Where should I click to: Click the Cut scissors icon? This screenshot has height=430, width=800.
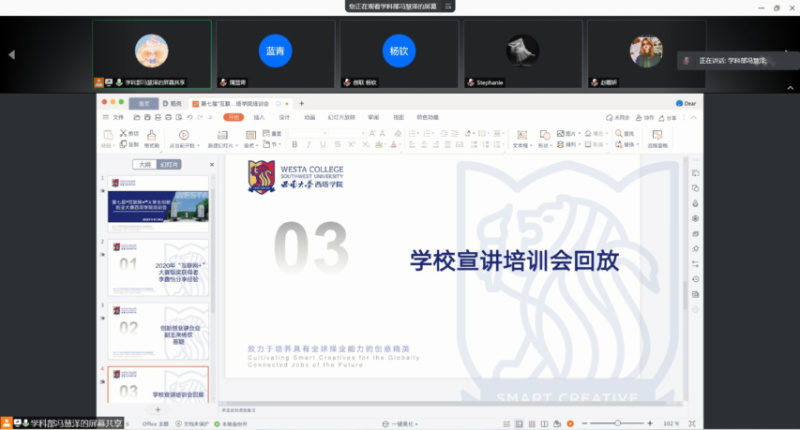click(x=125, y=133)
